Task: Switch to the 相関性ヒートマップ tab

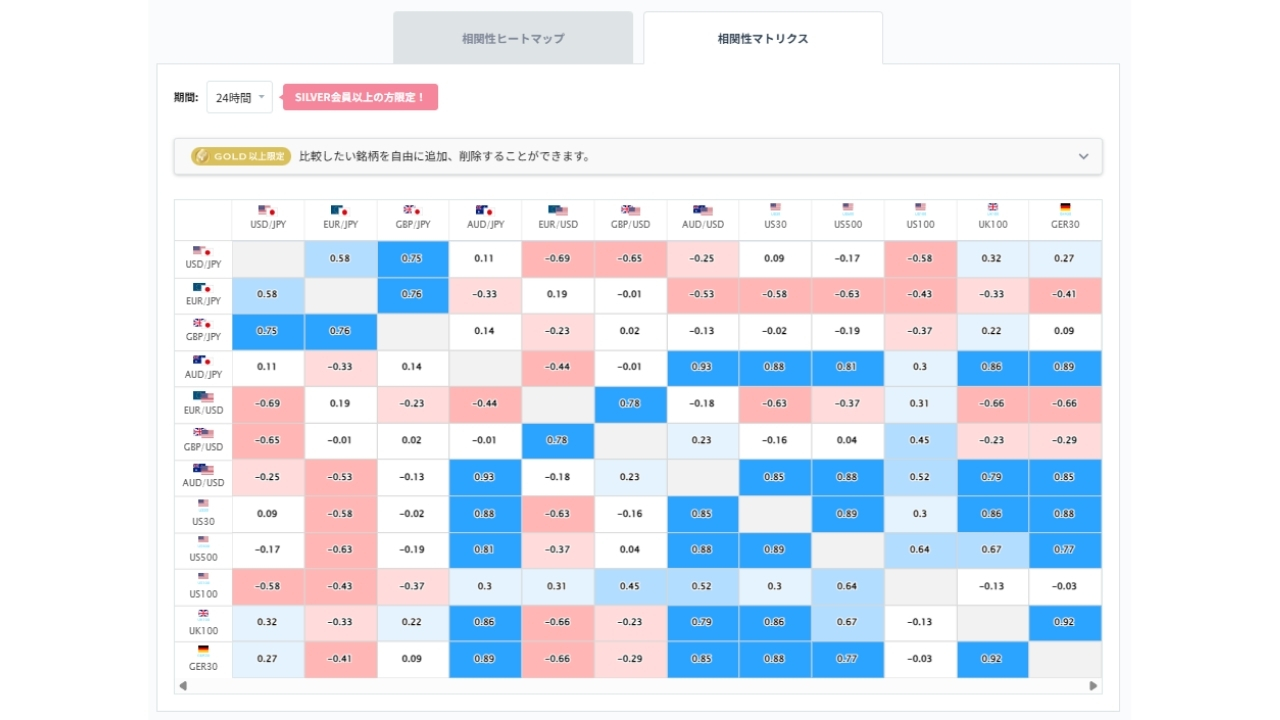Action: [513, 38]
